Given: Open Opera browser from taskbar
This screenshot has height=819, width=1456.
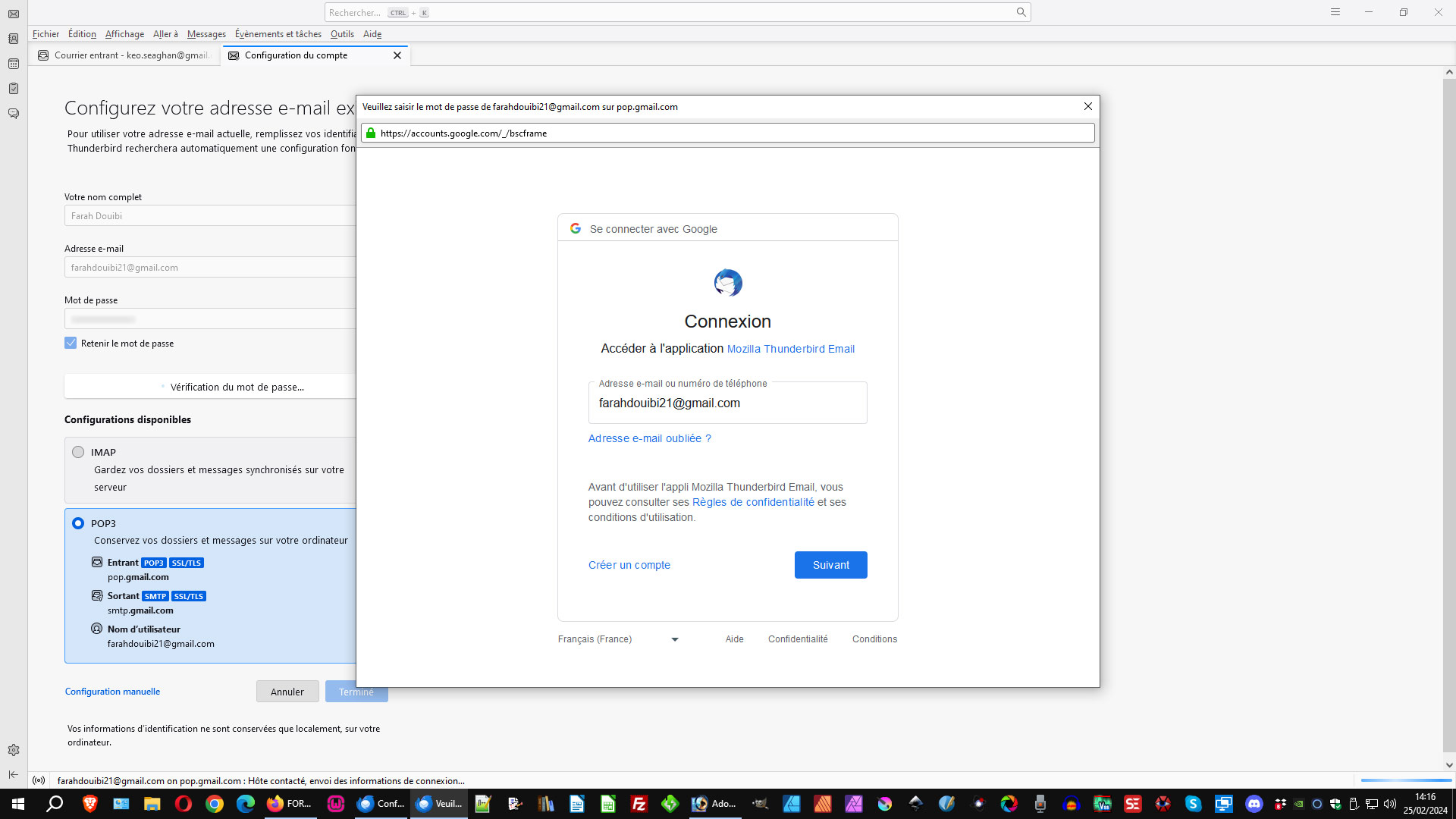Looking at the screenshot, I should click(183, 804).
